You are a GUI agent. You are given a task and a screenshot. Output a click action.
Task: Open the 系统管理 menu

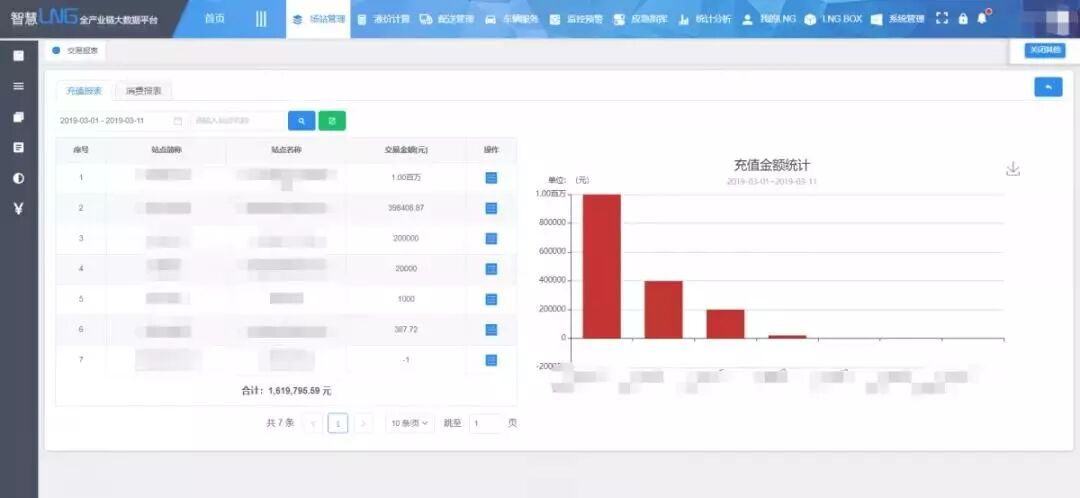point(897,19)
